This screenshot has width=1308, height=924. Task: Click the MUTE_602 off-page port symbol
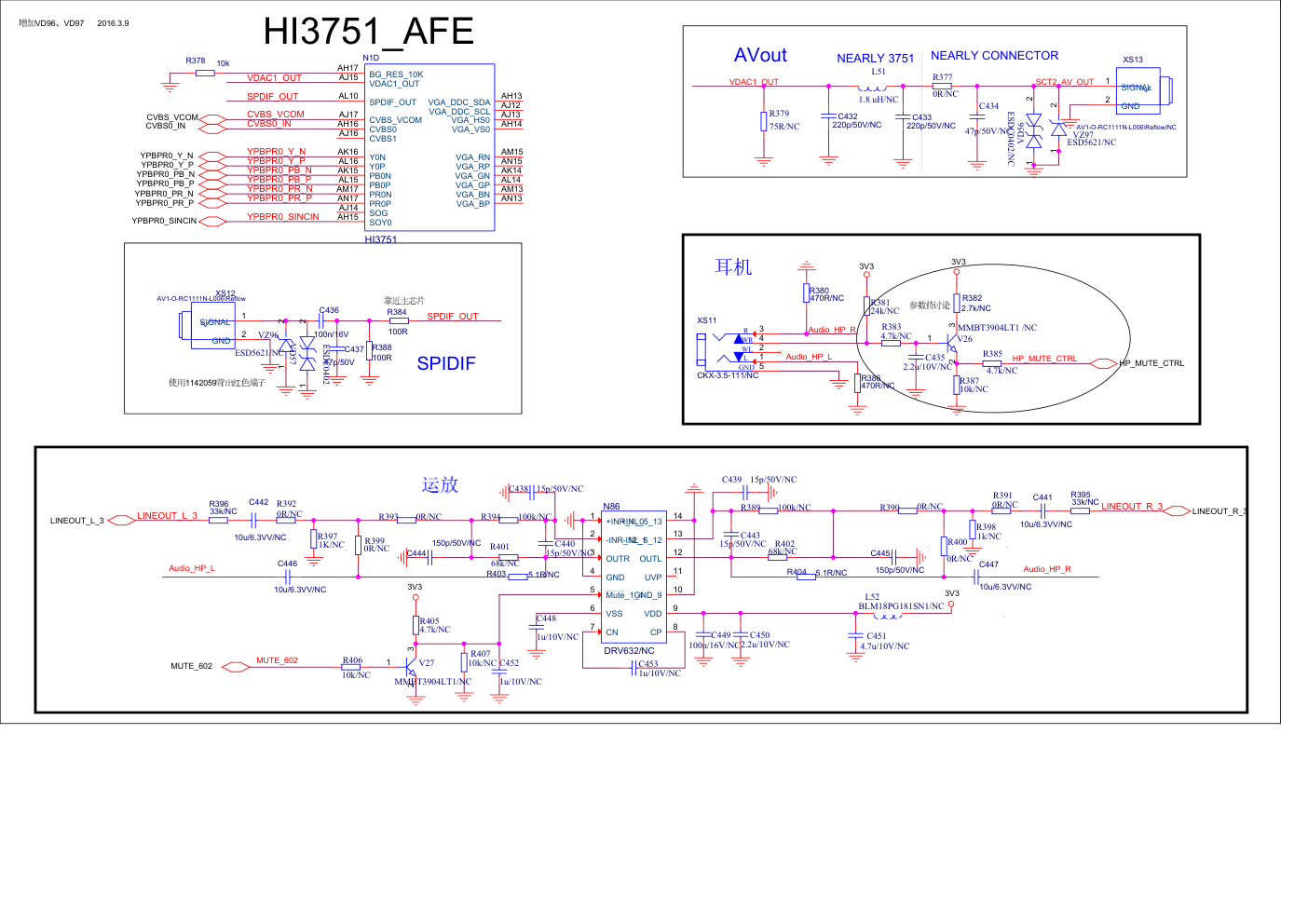pyautogui.click(x=236, y=667)
